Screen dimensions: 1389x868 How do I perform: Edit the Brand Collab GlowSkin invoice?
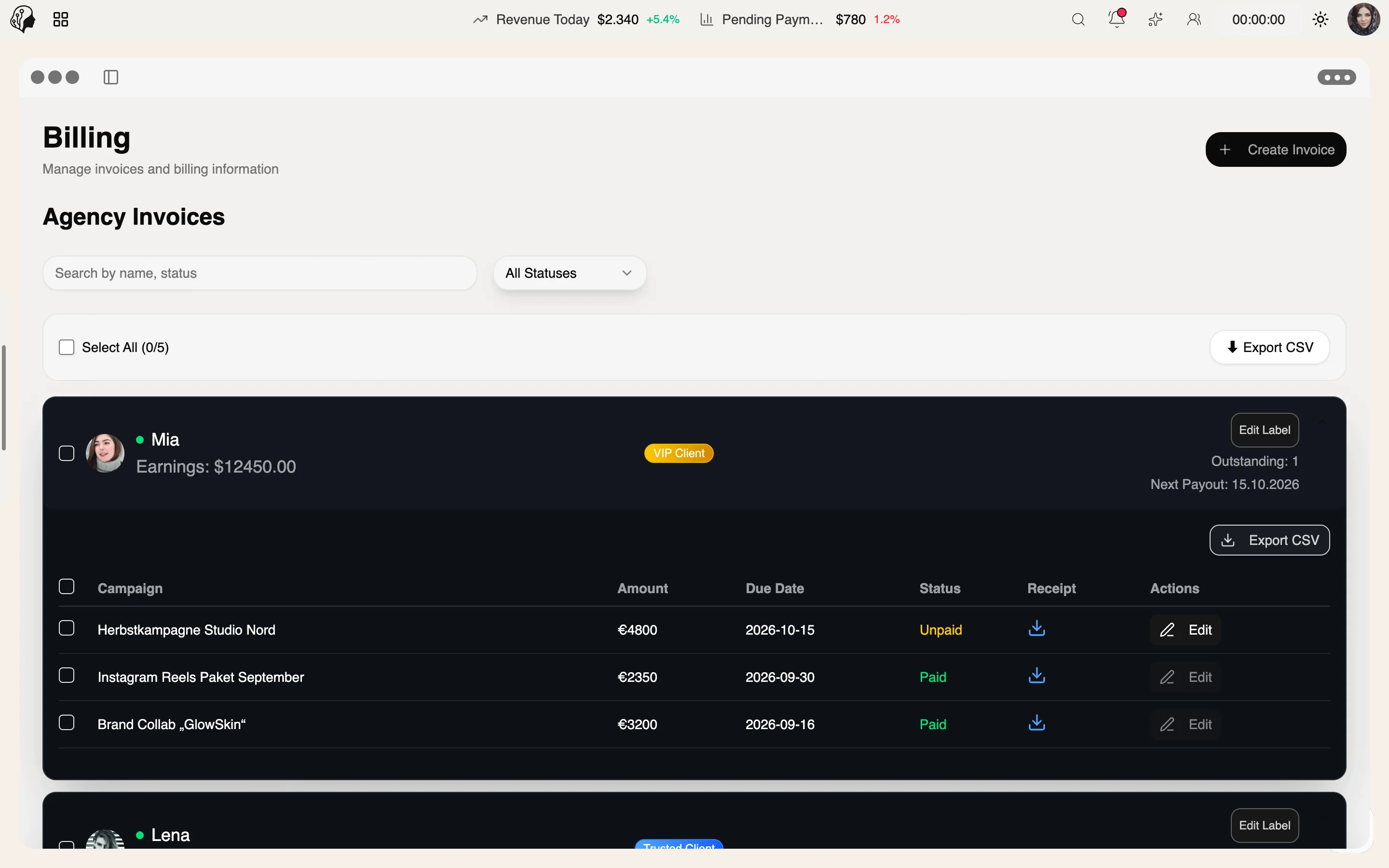coord(1185,724)
